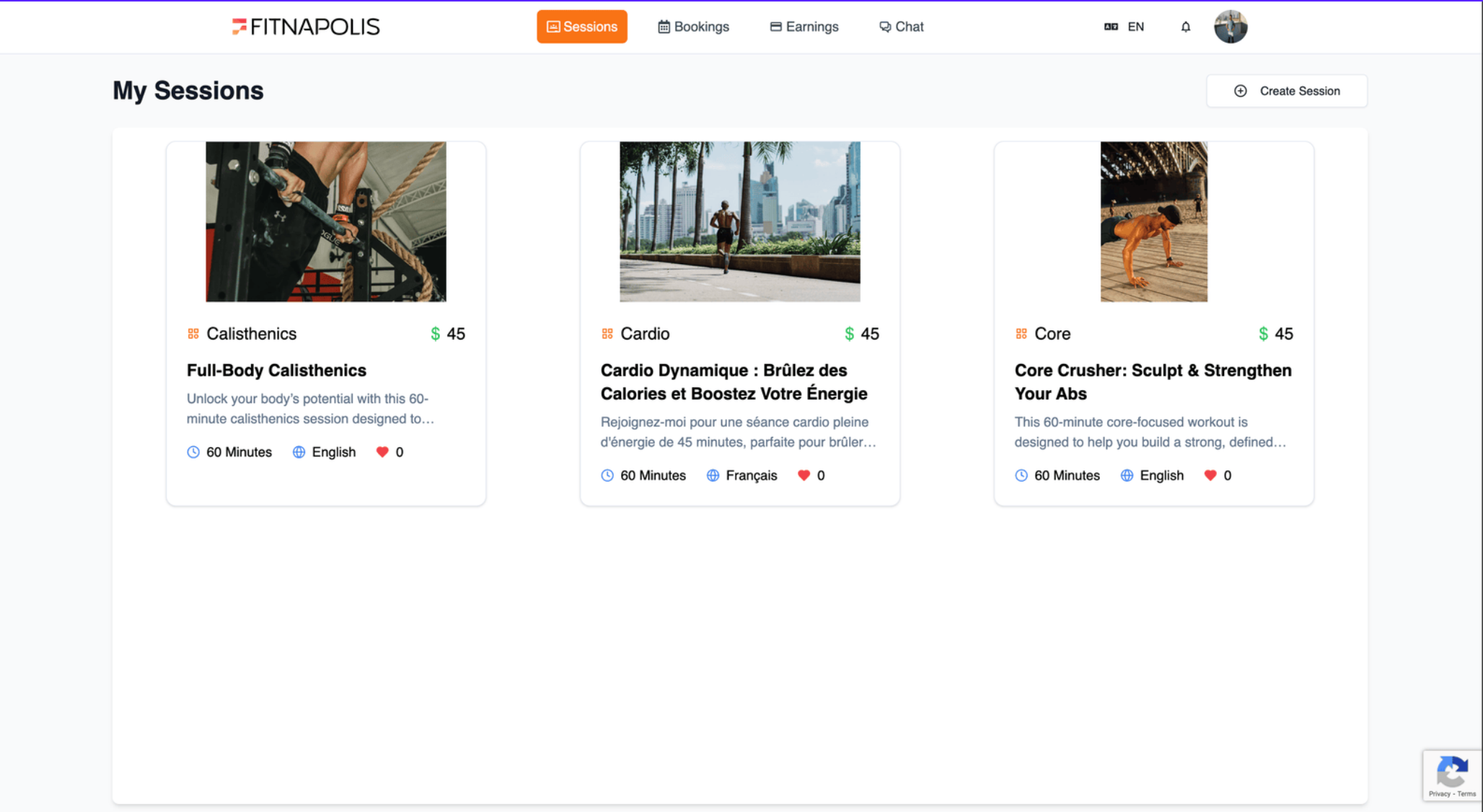
Task: Click the Bookings calendar icon
Action: pyautogui.click(x=664, y=27)
